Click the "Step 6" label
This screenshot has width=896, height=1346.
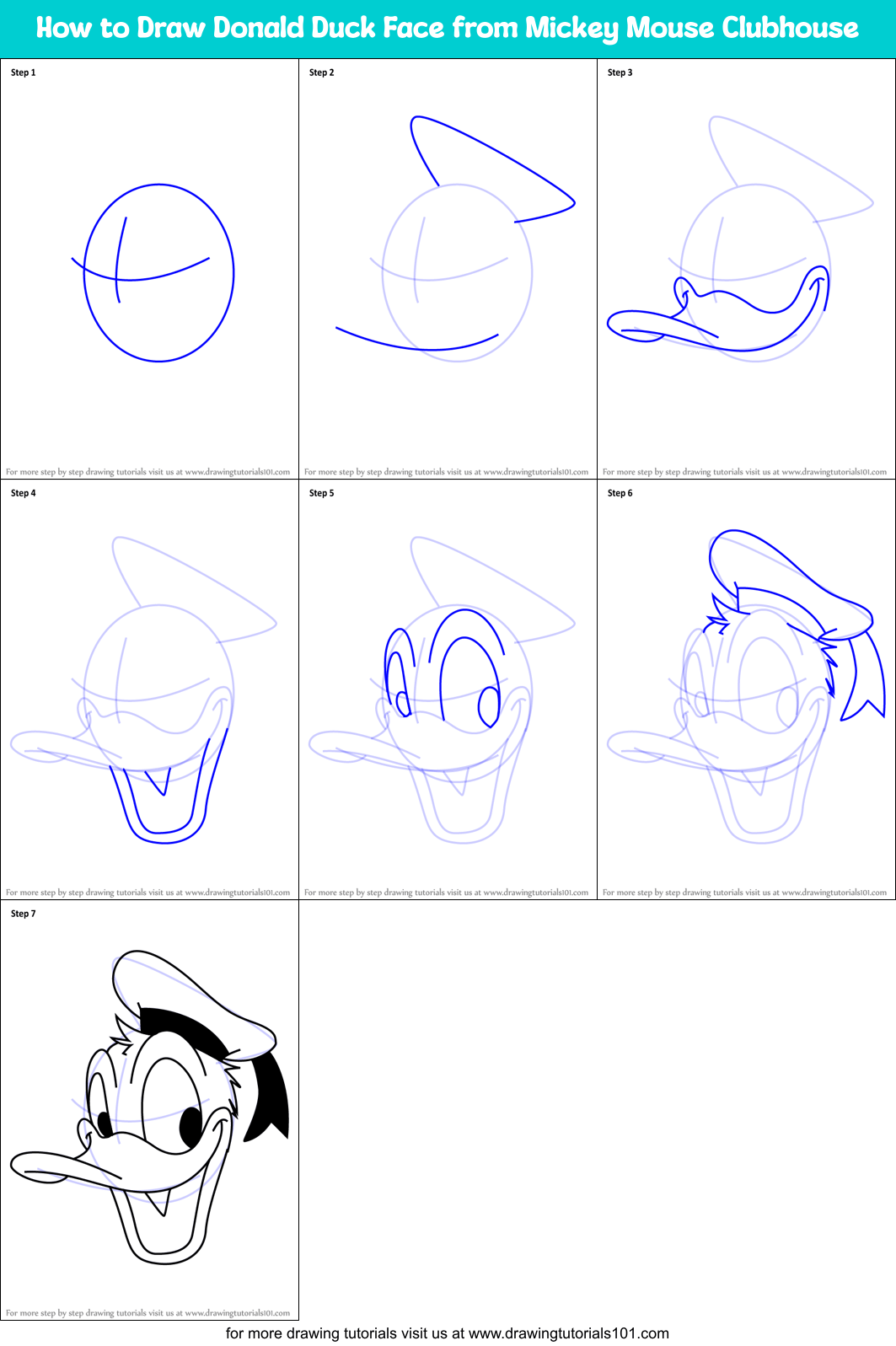pos(620,493)
